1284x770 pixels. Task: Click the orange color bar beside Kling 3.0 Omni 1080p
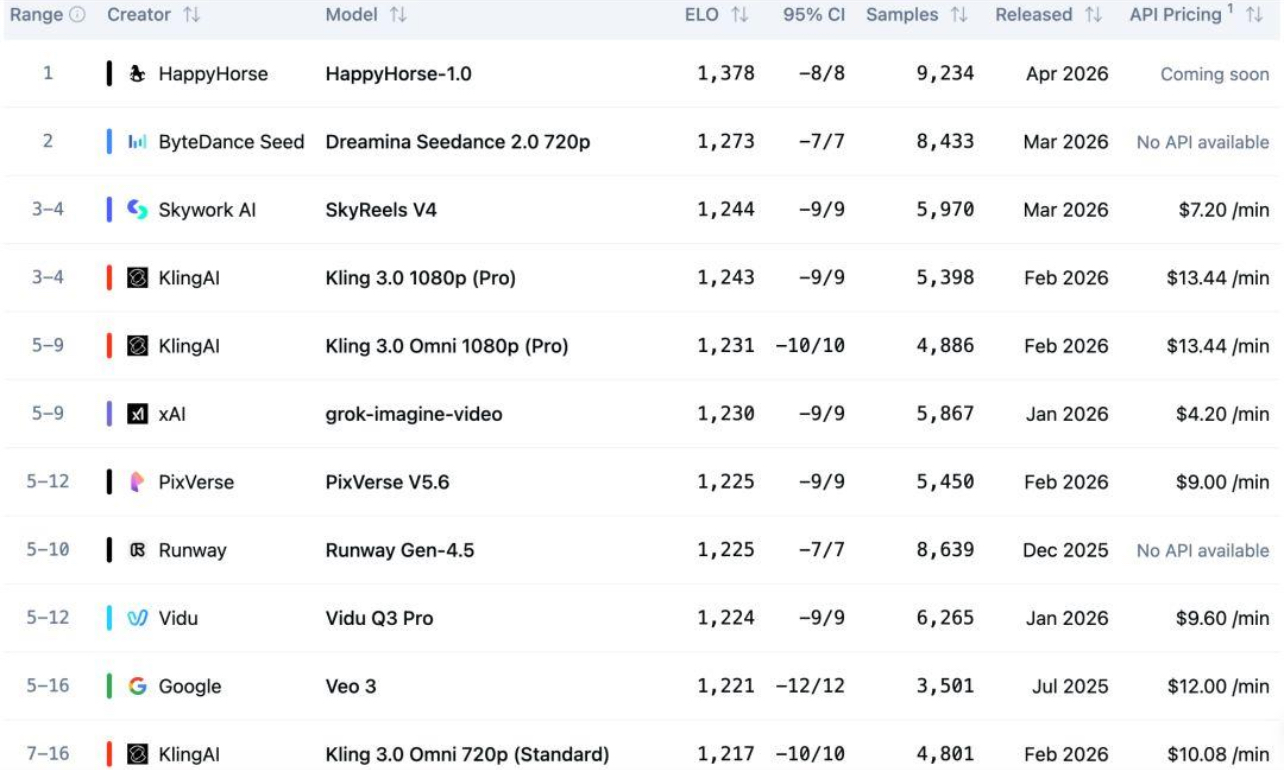[109, 346]
